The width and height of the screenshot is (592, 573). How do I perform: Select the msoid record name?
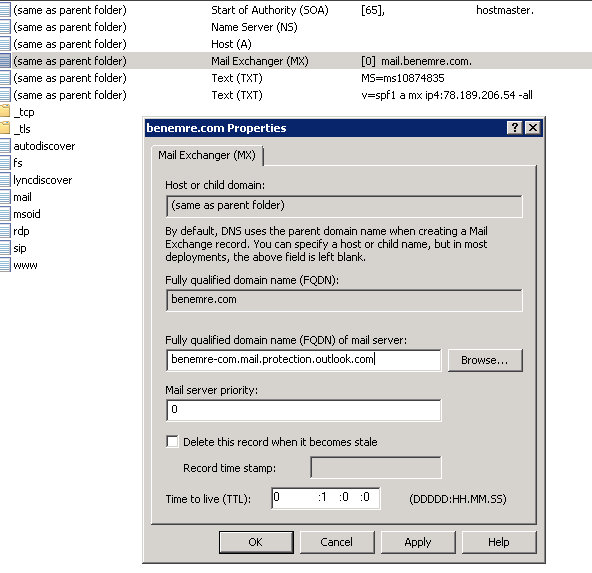(x=27, y=214)
